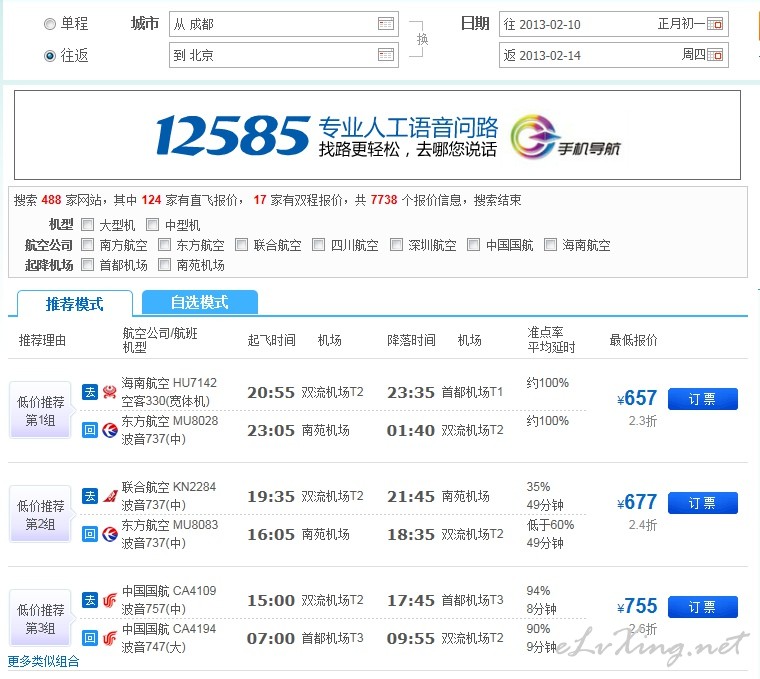Click the 首都机场T1 arrival airport
Viewport: 760px width, 679px height.
click(473, 392)
